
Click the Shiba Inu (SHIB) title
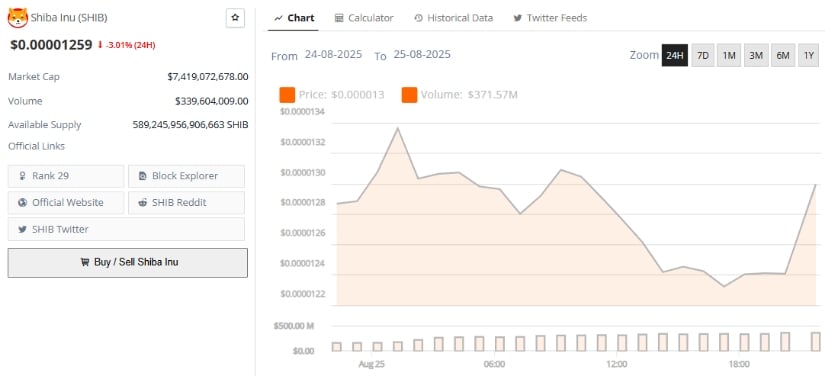[69, 18]
